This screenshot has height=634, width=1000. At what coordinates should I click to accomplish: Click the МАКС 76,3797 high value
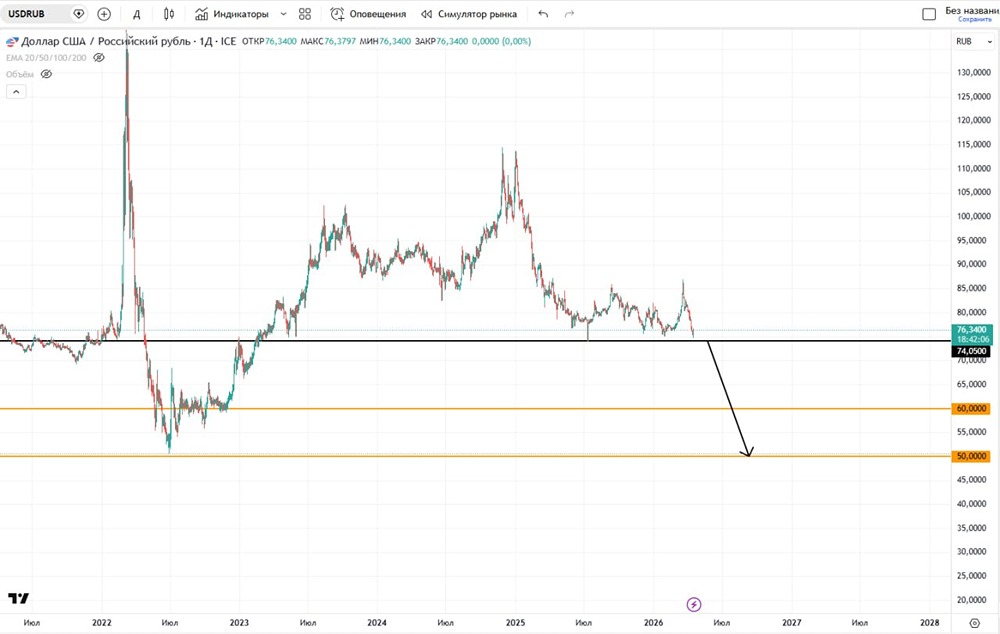(x=328, y=41)
